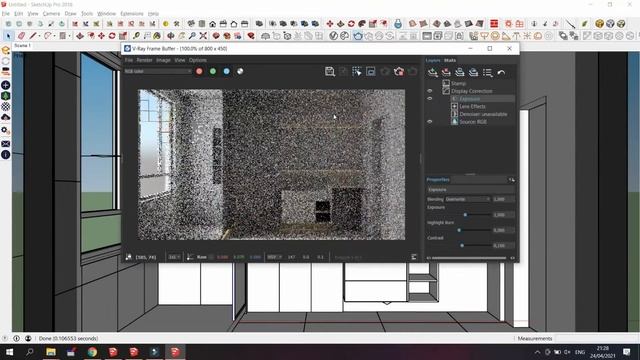Open the taskbar search icon

click(30, 352)
